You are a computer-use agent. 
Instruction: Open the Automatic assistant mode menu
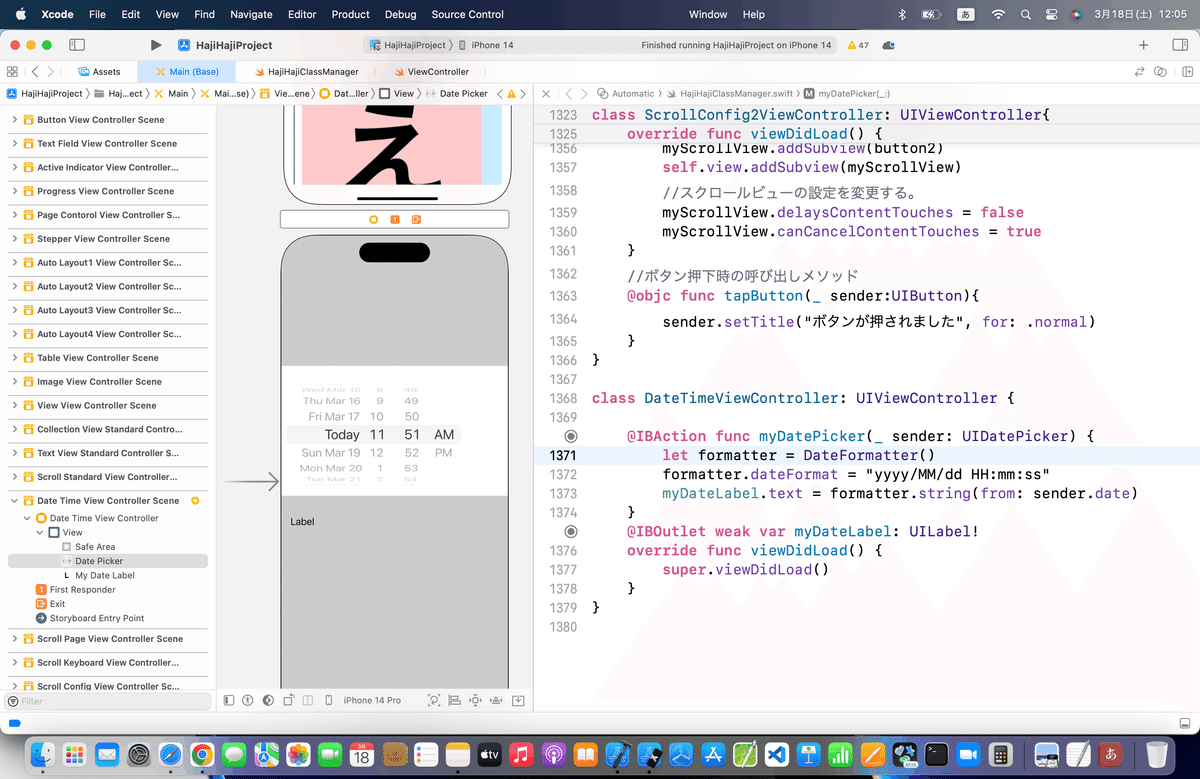pos(624,93)
